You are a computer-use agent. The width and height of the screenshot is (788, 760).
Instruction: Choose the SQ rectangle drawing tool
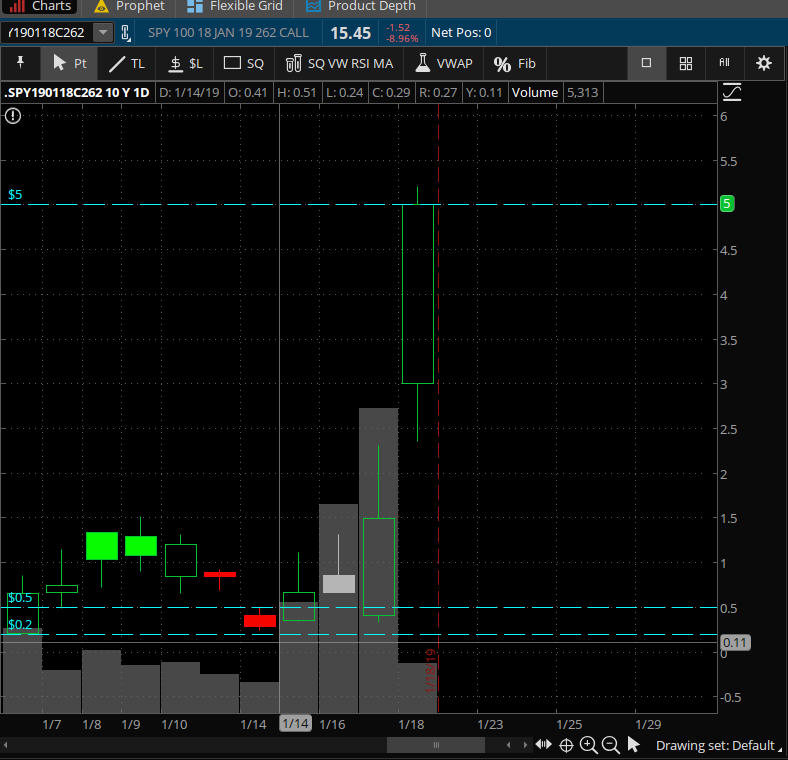244,63
